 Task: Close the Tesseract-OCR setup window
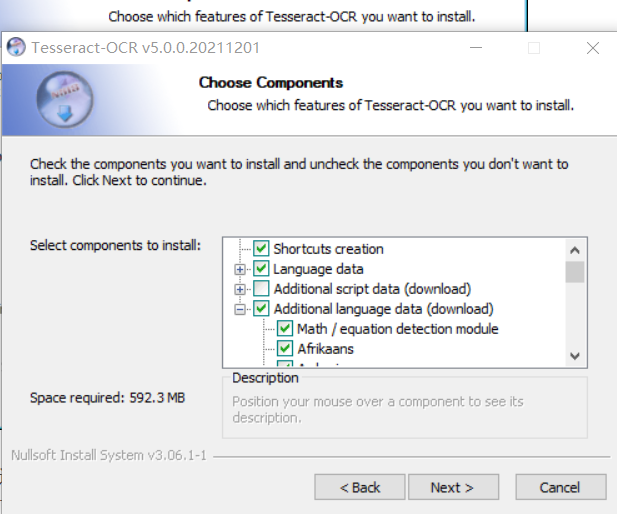point(593,48)
